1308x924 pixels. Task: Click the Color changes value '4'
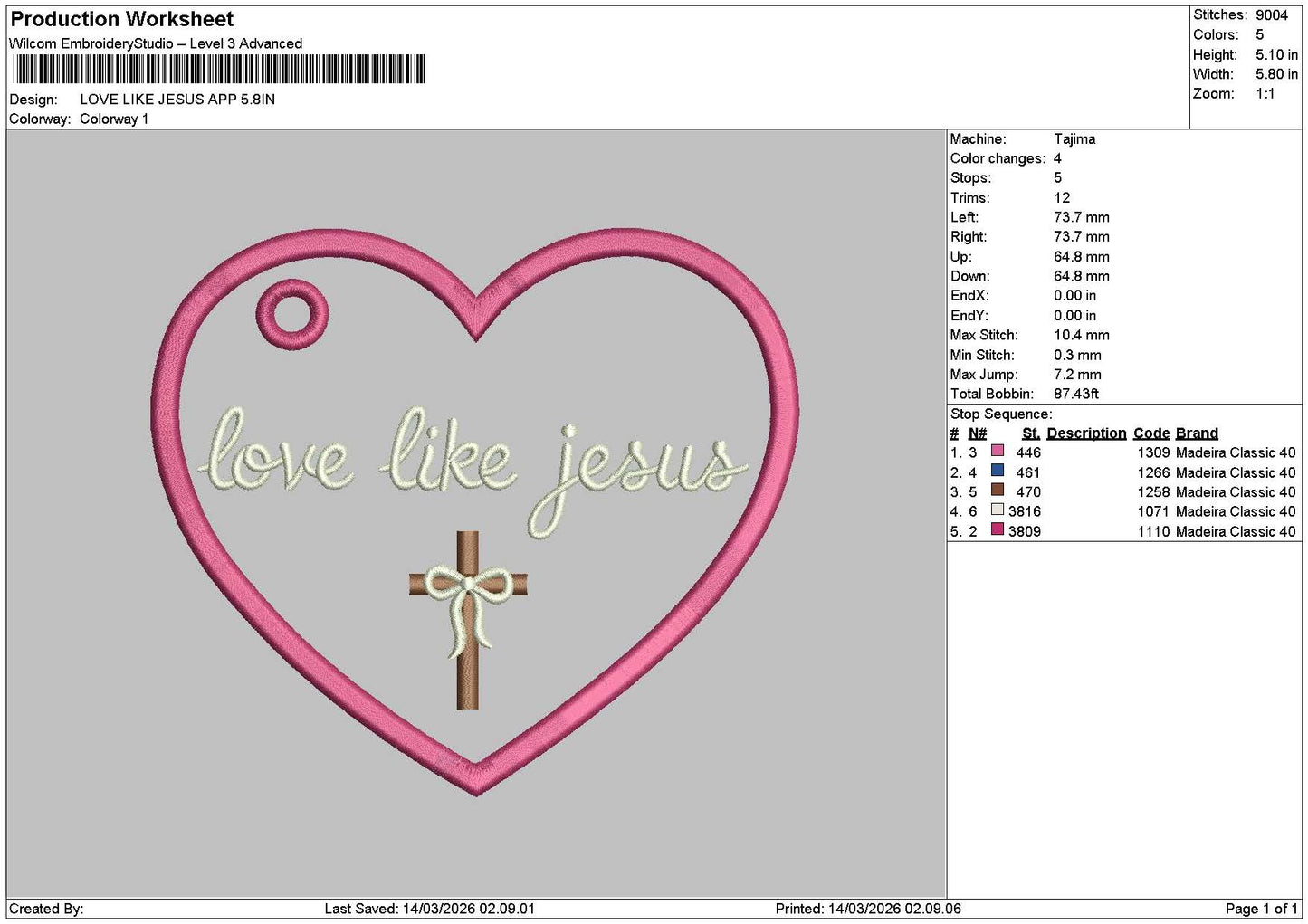[x=1057, y=158]
